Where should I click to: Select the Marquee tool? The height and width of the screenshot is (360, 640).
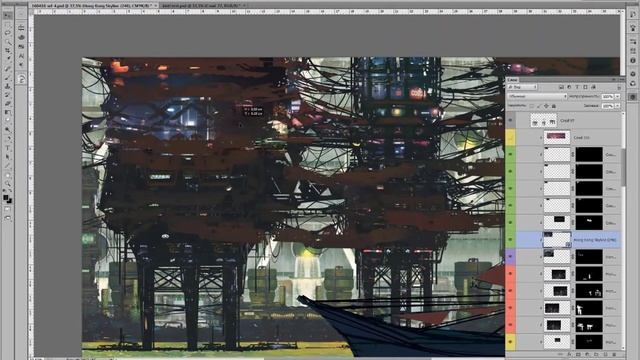coord(8,24)
